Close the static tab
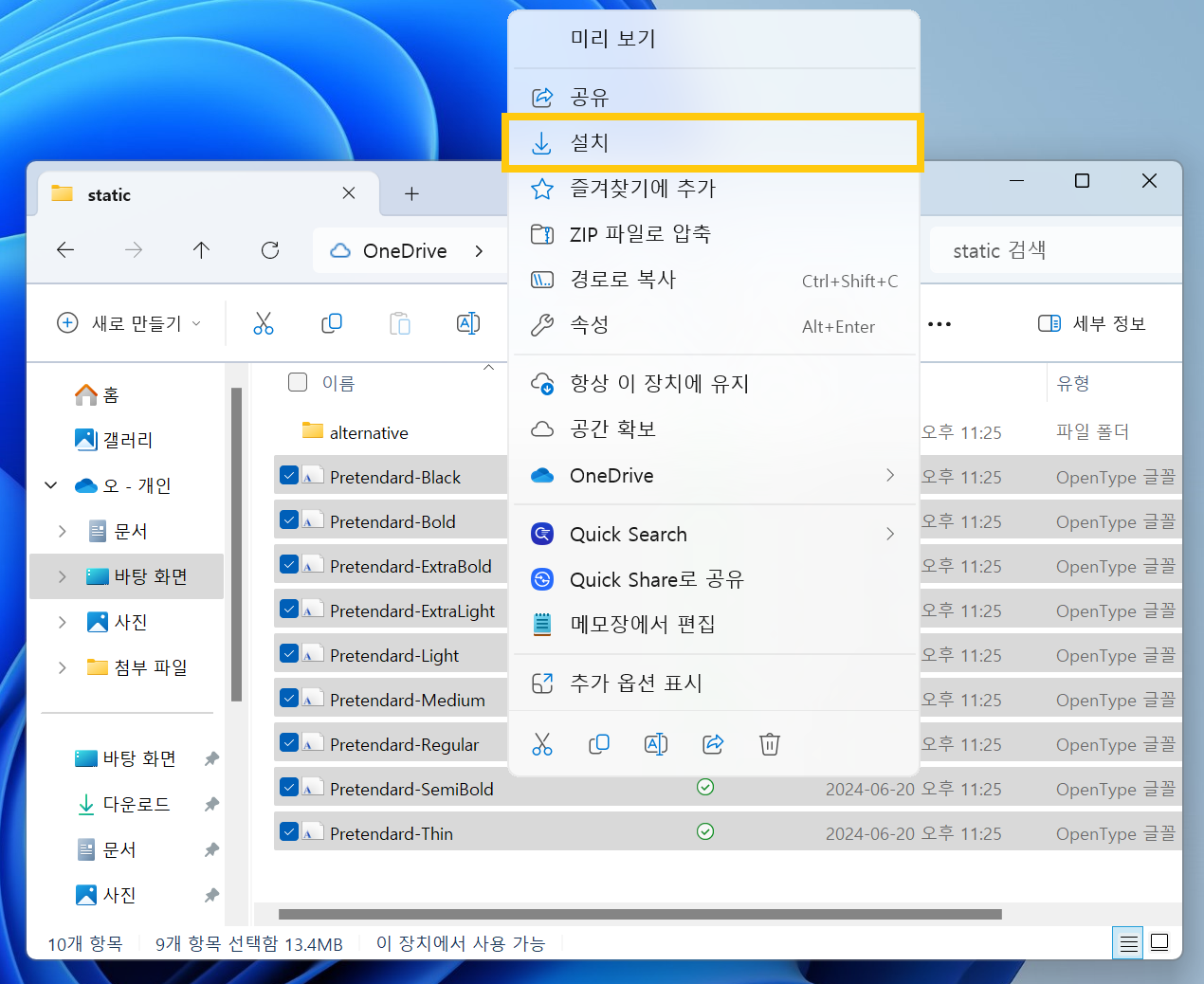Screen dimensions: 1204x984 [349, 193]
